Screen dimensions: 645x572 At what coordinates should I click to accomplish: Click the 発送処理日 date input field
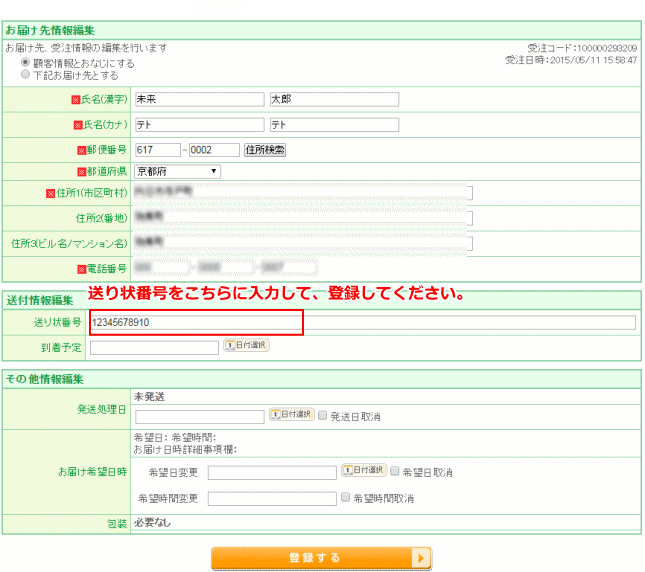click(x=200, y=417)
